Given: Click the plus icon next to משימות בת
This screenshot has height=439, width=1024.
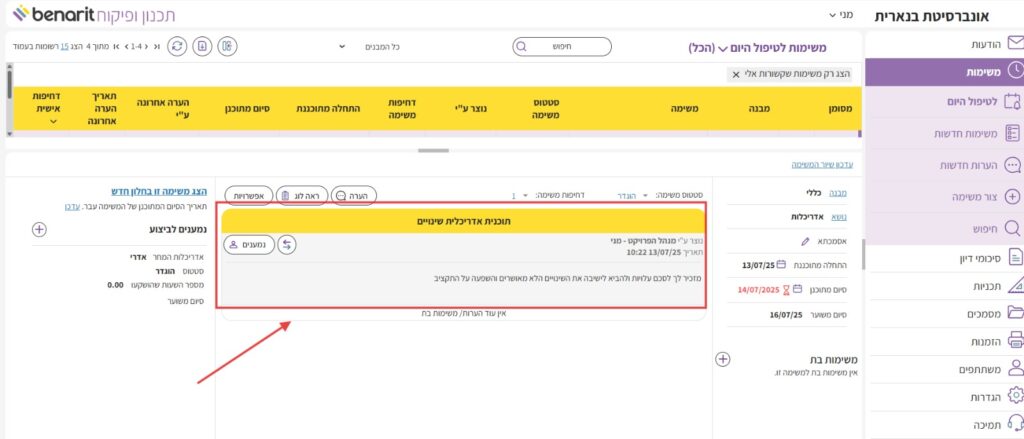Looking at the screenshot, I should pyautogui.click(x=723, y=359).
